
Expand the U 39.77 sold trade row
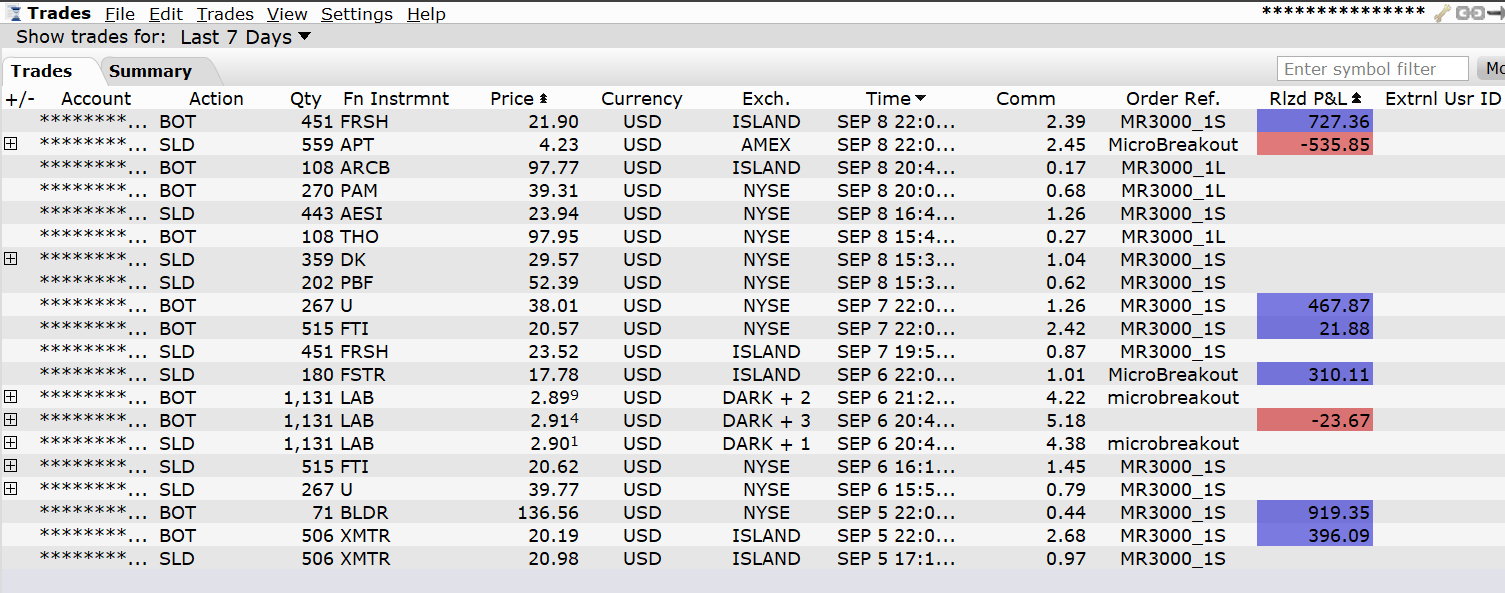tap(11, 489)
